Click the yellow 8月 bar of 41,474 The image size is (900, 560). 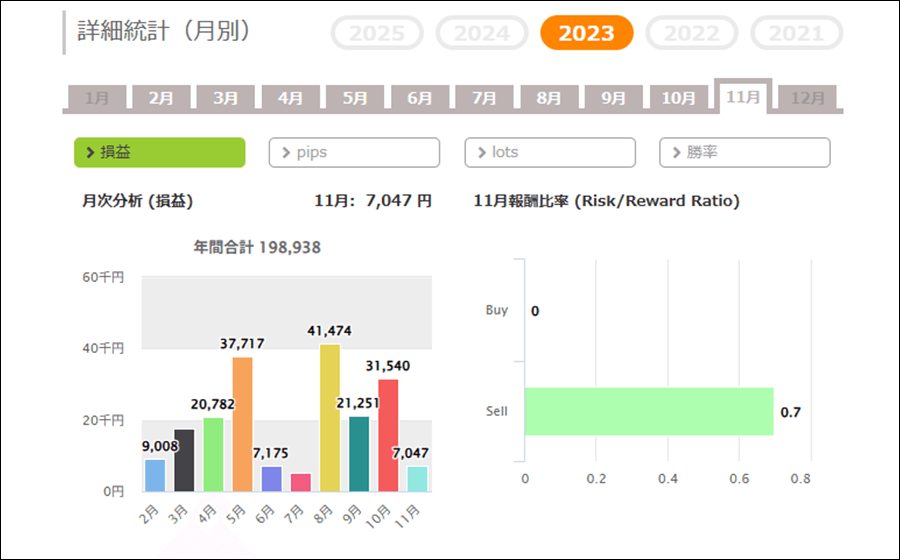click(330, 418)
